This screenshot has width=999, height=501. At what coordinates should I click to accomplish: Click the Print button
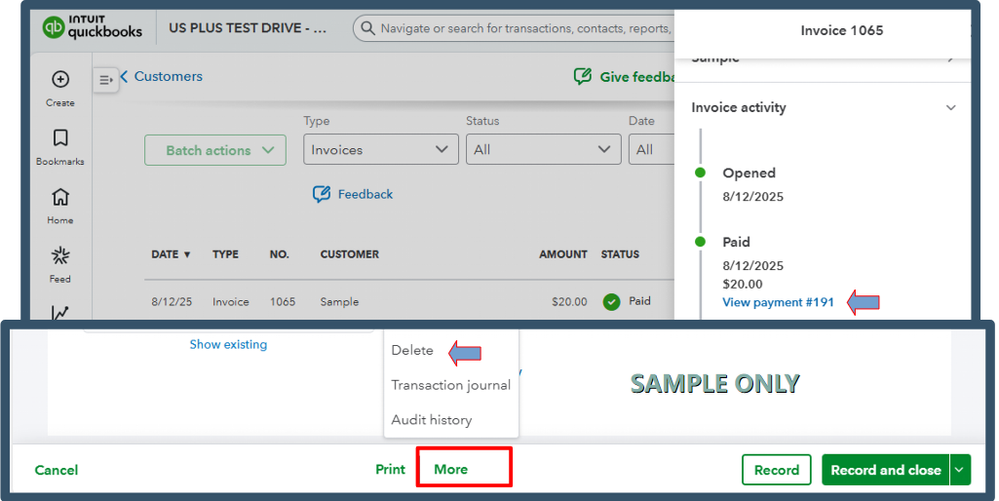[x=390, y=470]
